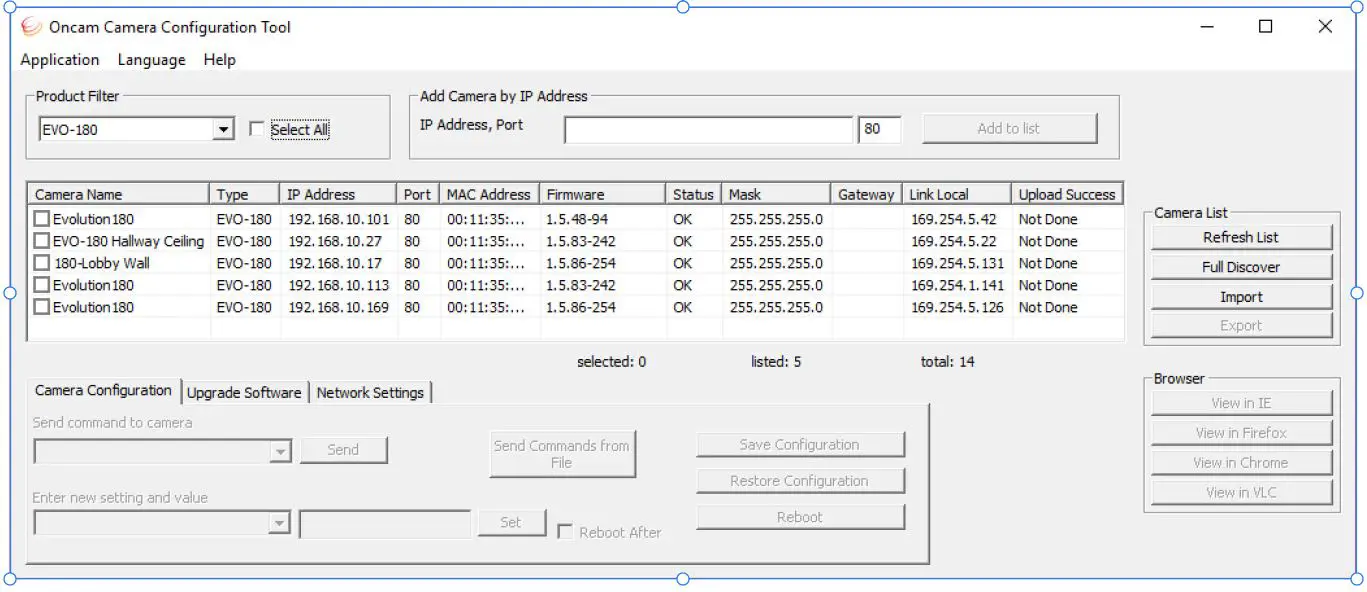Tick the 180-Lobby Wall camera checkbox
This screenshot has height=592, width=1367.
[x=41, y=263]
